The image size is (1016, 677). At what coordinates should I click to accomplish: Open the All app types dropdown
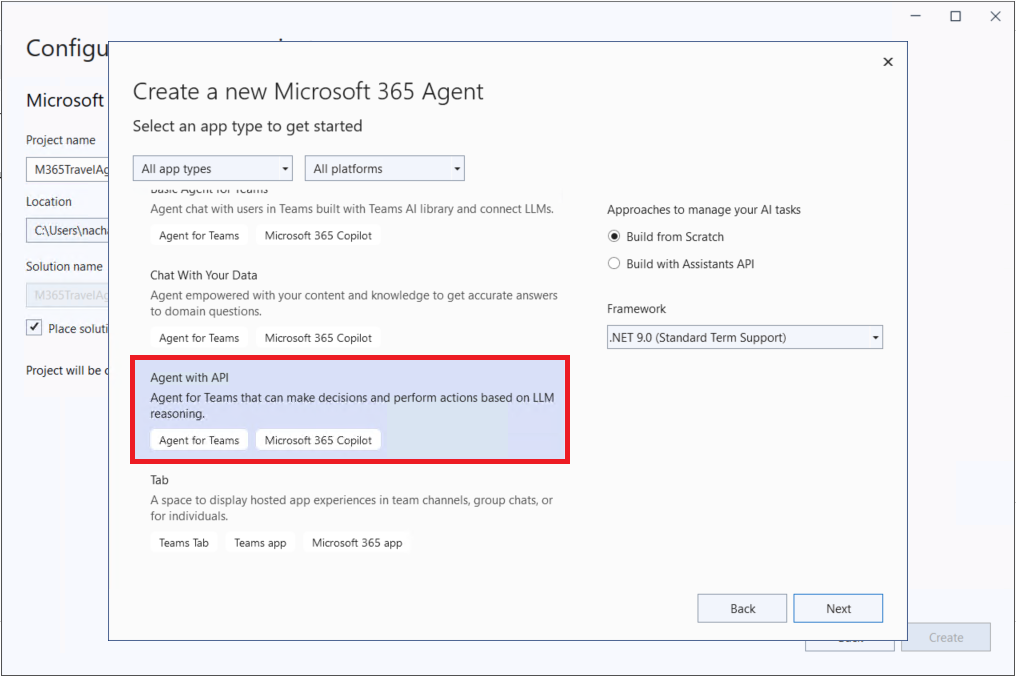[212, 169]
